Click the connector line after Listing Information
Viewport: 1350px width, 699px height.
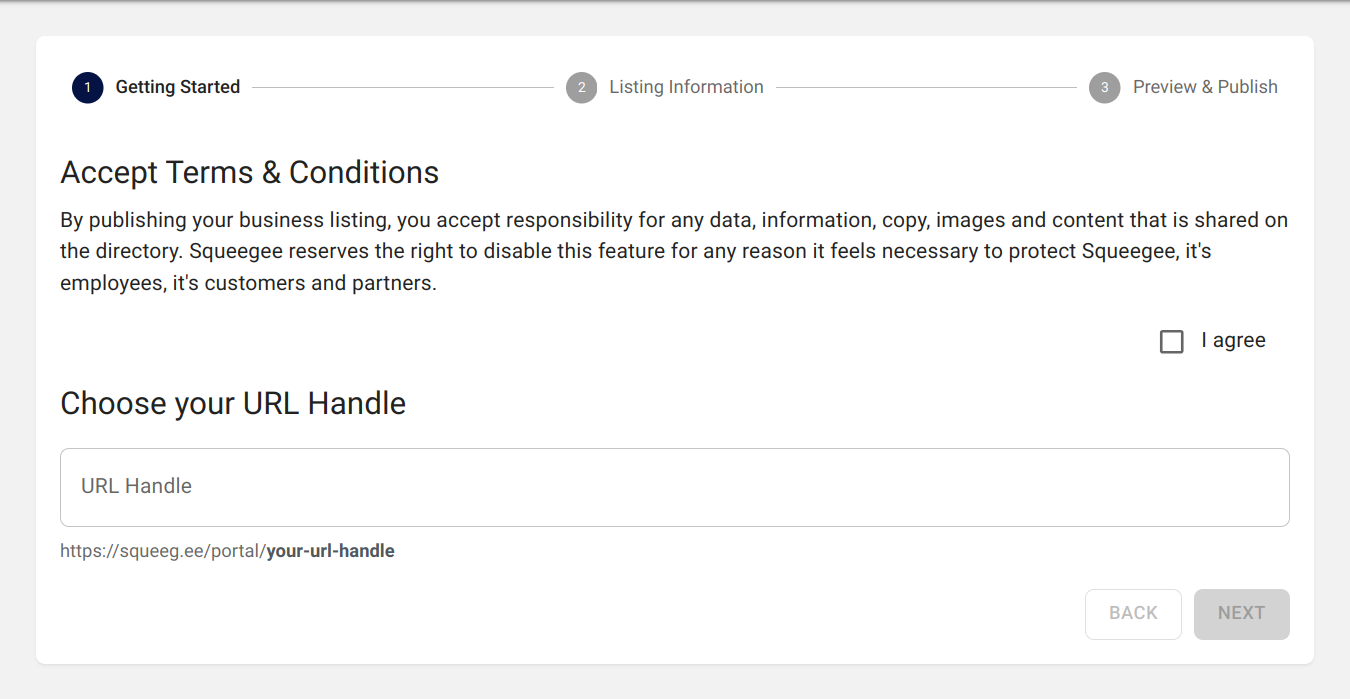coord(926,88)
